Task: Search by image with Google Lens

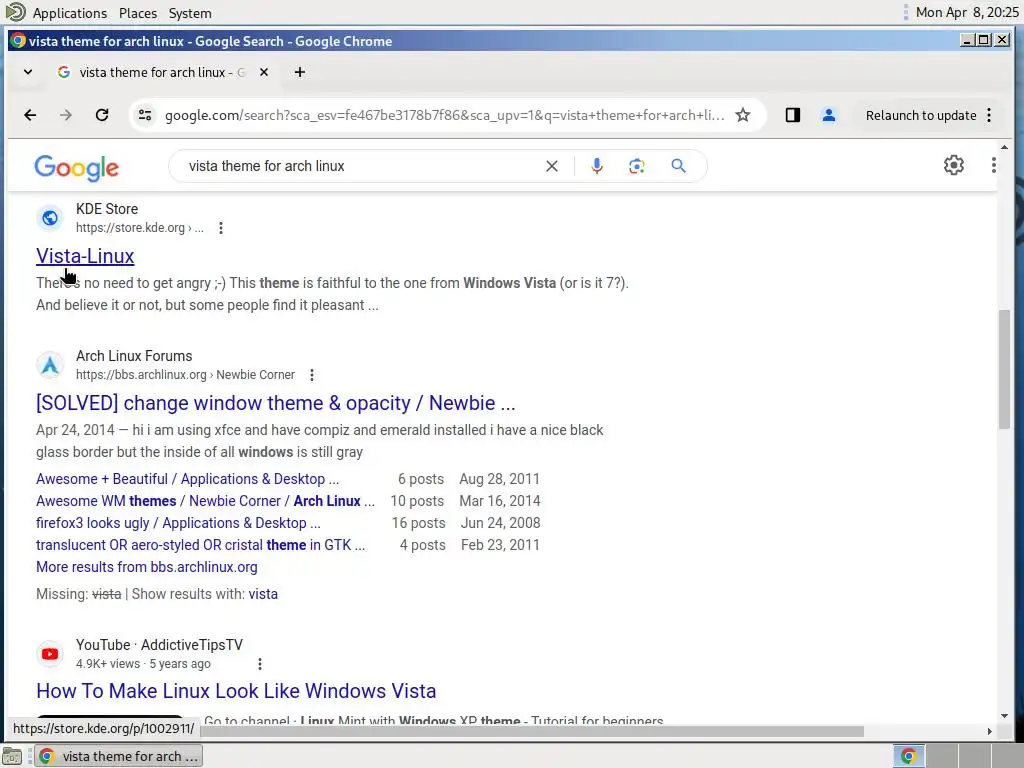Action: point(637,167)
